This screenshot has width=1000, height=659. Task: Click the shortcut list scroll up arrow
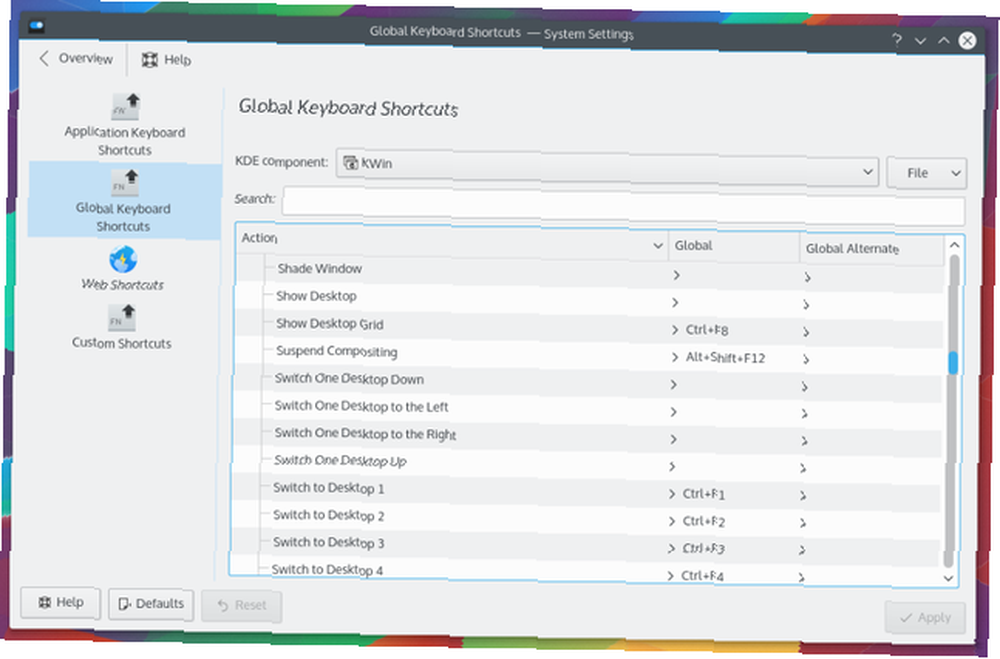[954, 245]
